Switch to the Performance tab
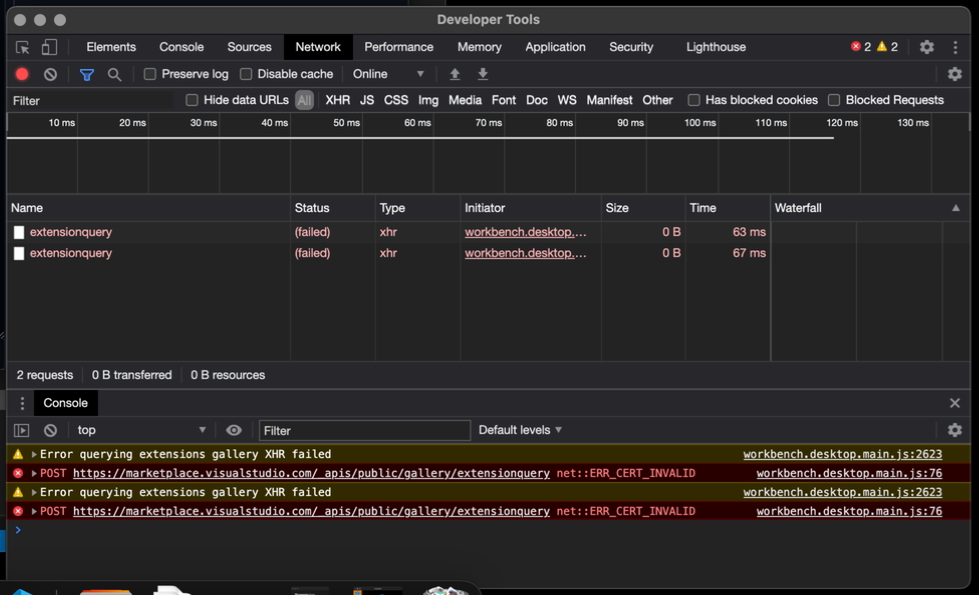 [x=398, y=47]
